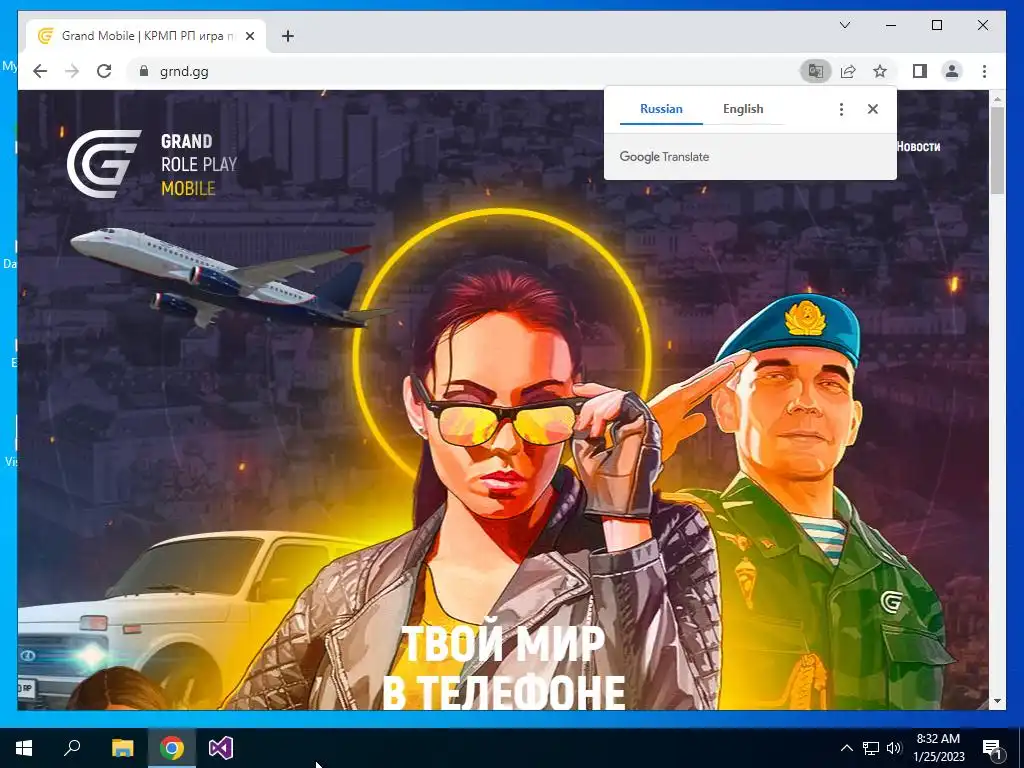1024x768 pixels.
Task: Click the page scrollbar up arrow
Action: [x=997, y=99]
